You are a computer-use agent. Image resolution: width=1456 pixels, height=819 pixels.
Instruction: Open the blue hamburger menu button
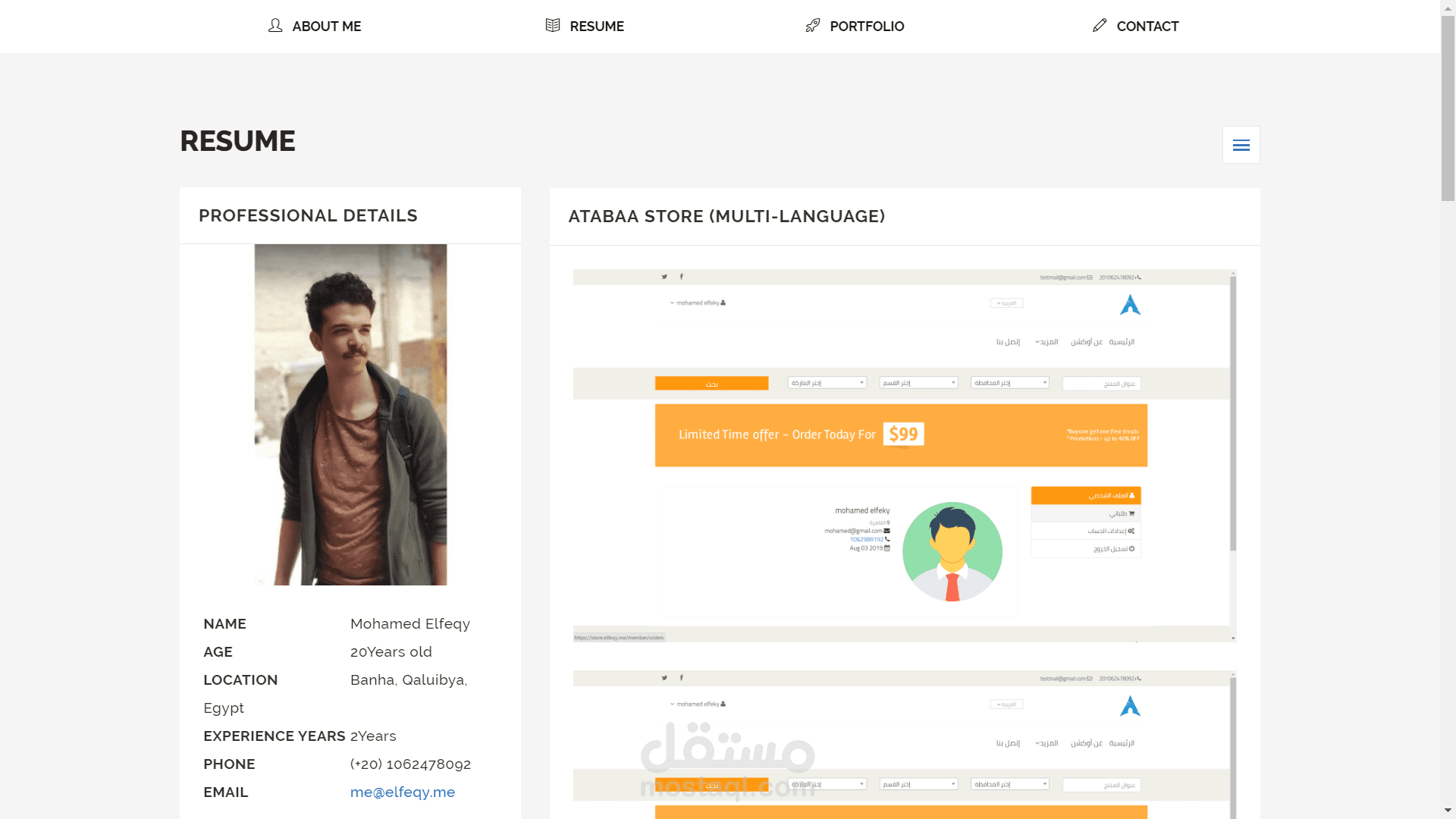1241,145
